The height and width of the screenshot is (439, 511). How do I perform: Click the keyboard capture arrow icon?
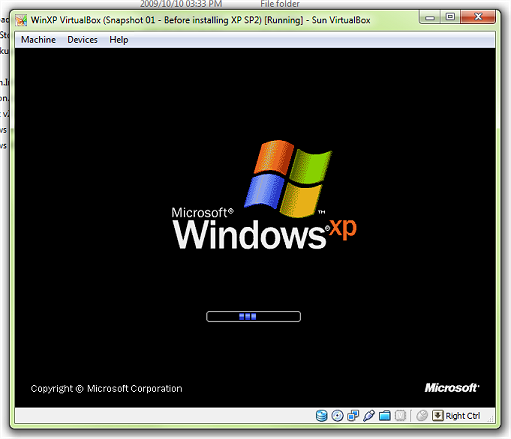coord(438,416)
